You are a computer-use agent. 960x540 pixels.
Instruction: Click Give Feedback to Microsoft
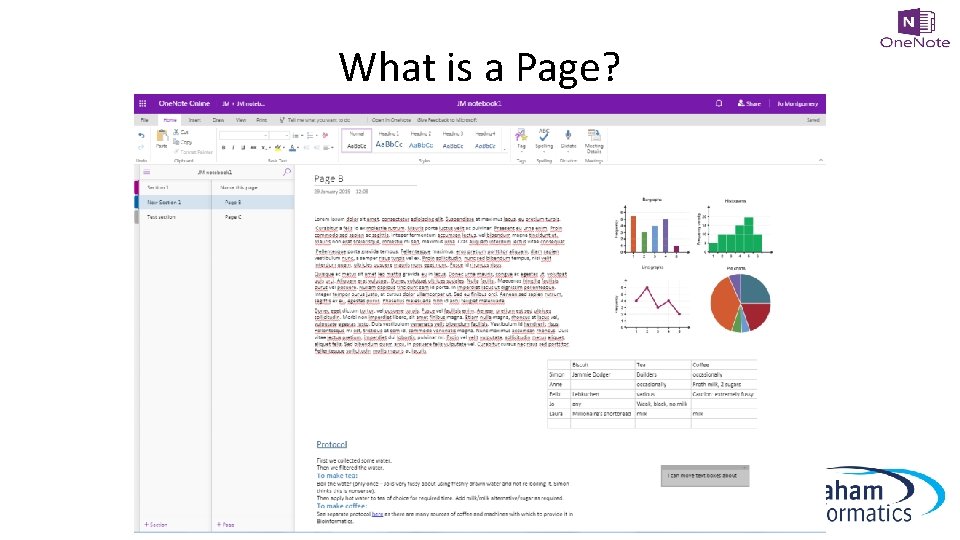pyautogui.click(x=447, y=120)
